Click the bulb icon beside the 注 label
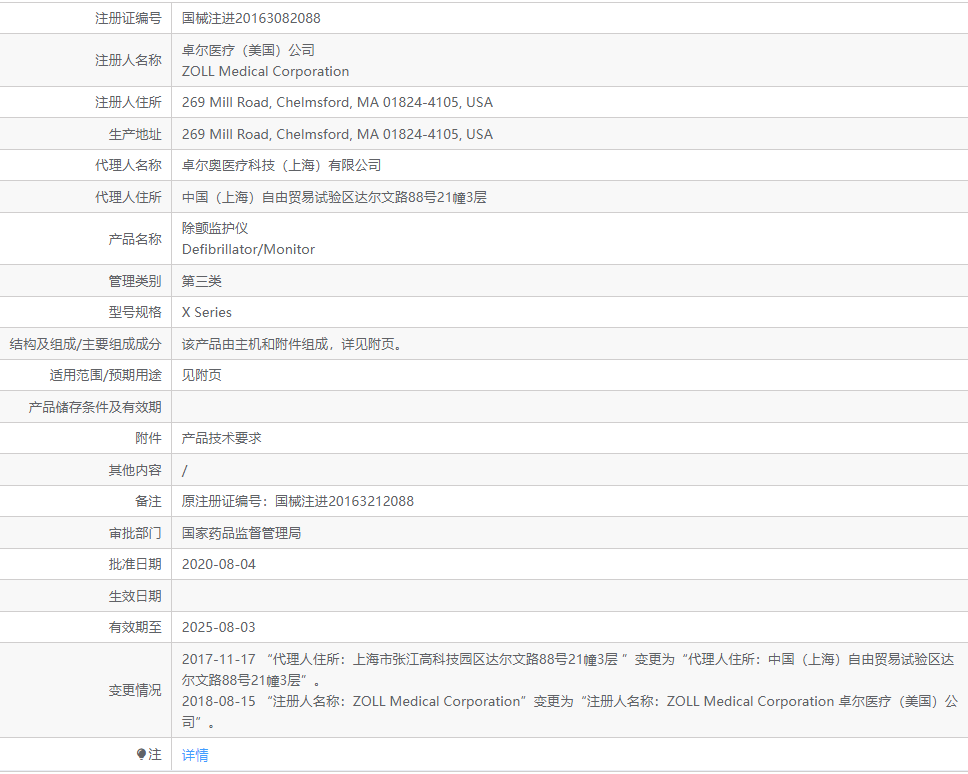Viewport: 968px width, 774px height. pos(141,754)
